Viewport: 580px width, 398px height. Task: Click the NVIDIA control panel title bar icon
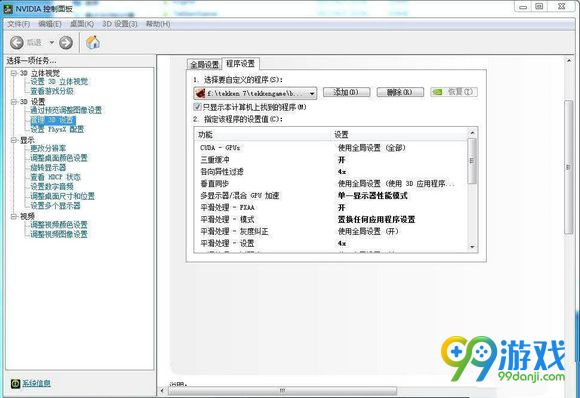[x=8, y=9]
